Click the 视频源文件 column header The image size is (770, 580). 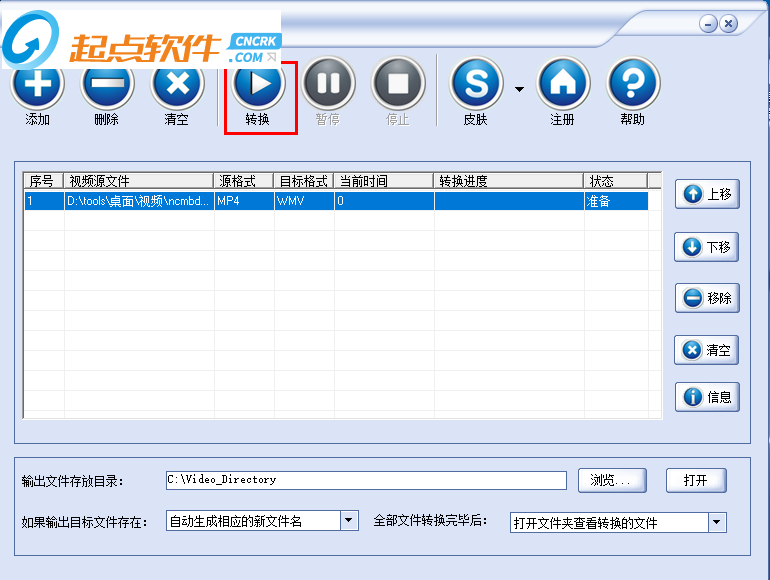point(138,181)
